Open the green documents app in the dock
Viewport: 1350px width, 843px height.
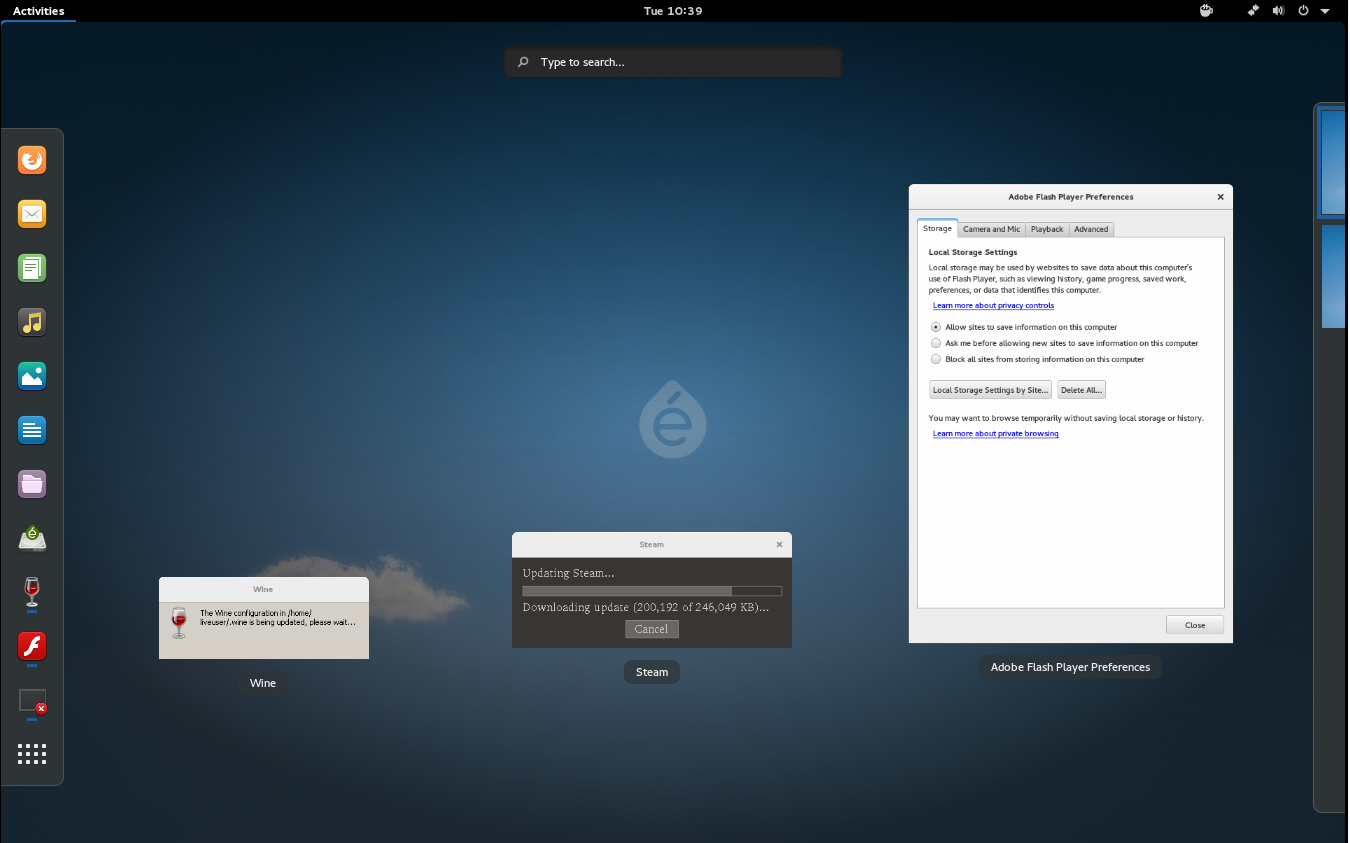[32, 268]
